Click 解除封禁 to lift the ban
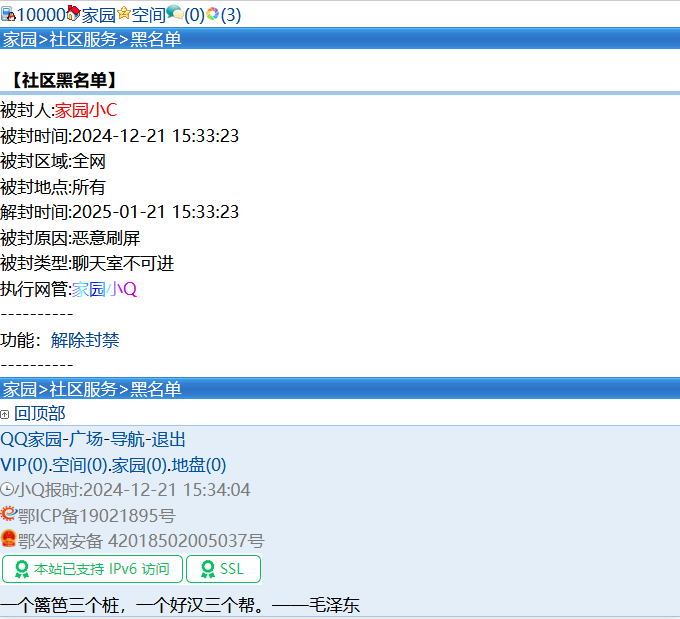Screen dimensions: 680x619 pyautogui.click(x=85, y=340)
